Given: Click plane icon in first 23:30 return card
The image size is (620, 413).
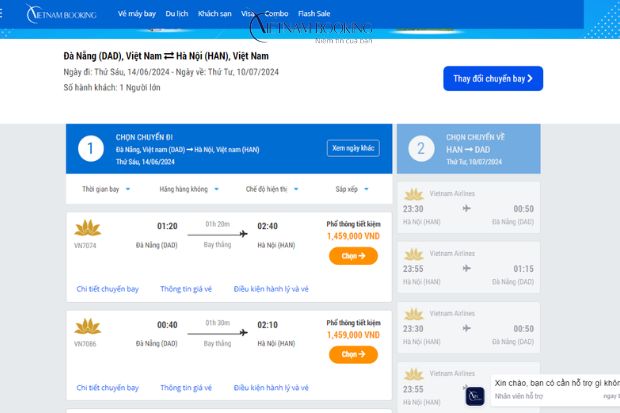Looking at the screenshot, I should click(x=467, y=208).
